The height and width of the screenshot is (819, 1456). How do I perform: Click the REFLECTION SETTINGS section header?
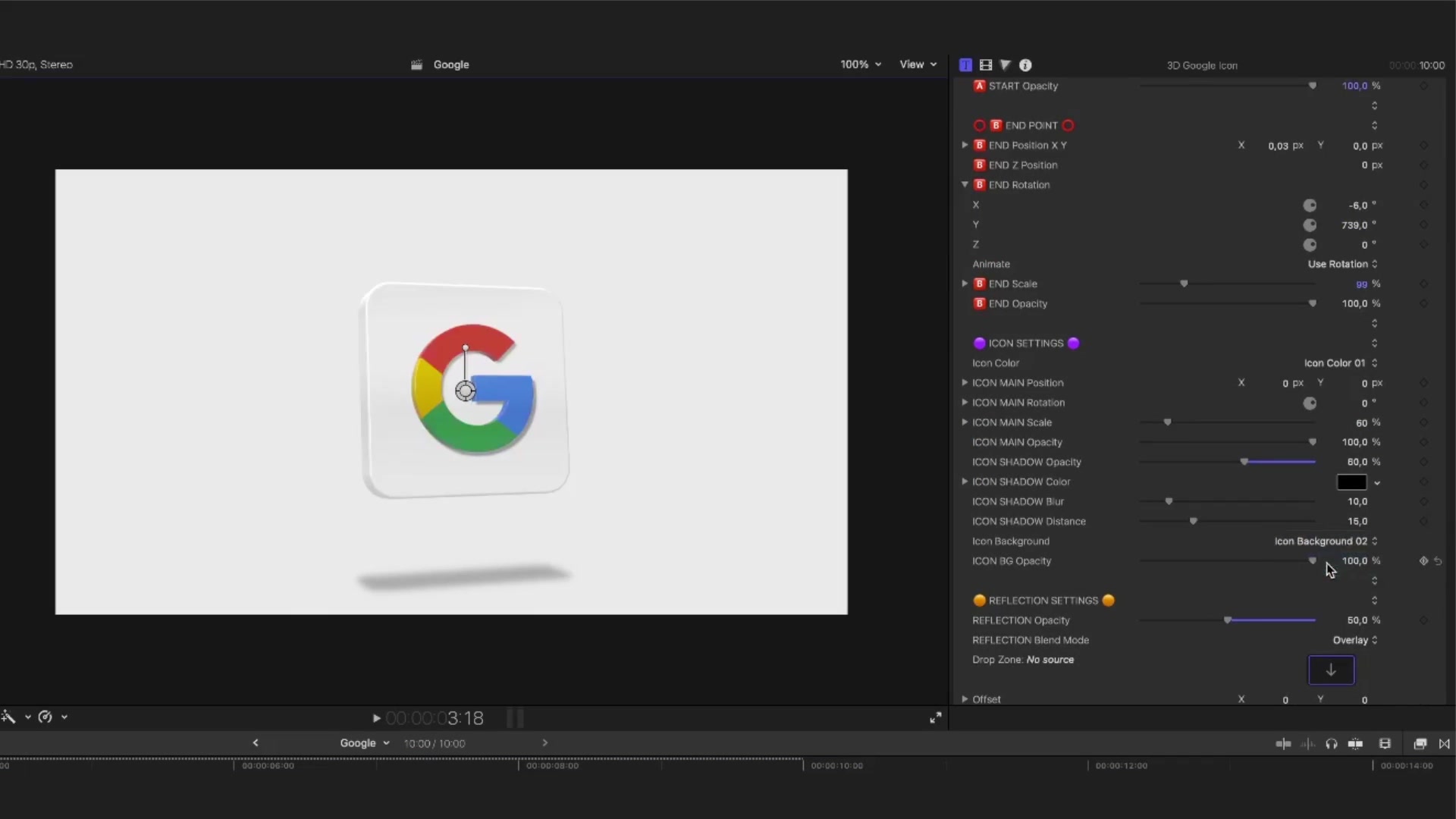[x=1043, y=601]
